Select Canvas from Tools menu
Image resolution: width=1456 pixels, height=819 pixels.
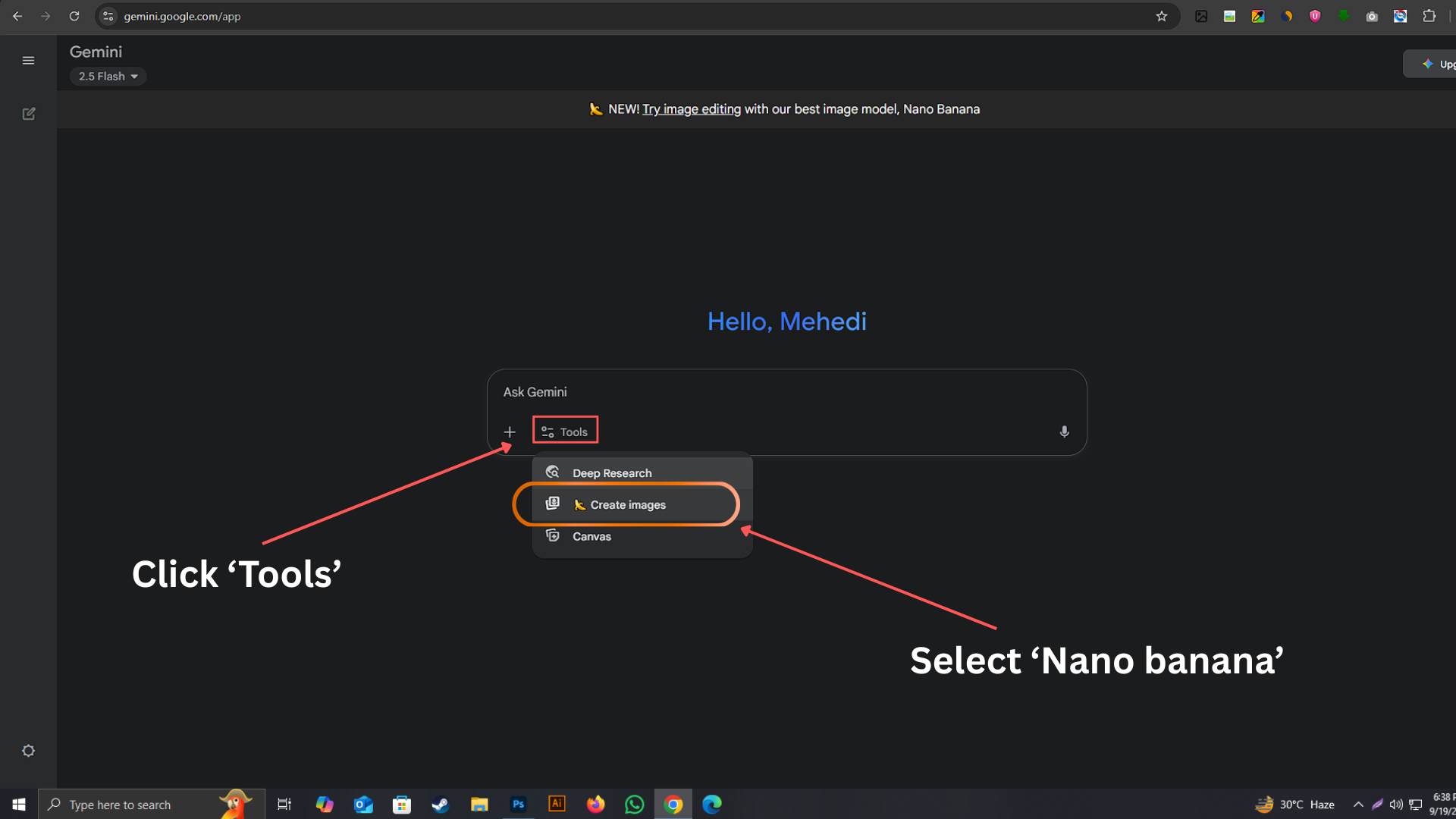(x=591, y=536)
